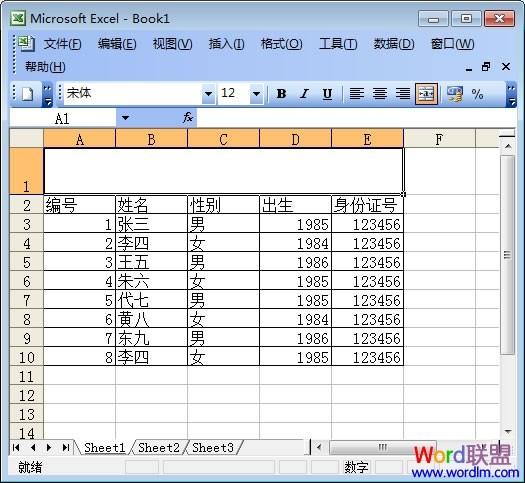
Task: Apply Currency style format
Action: pyautogui.click(x=455, y=94)
